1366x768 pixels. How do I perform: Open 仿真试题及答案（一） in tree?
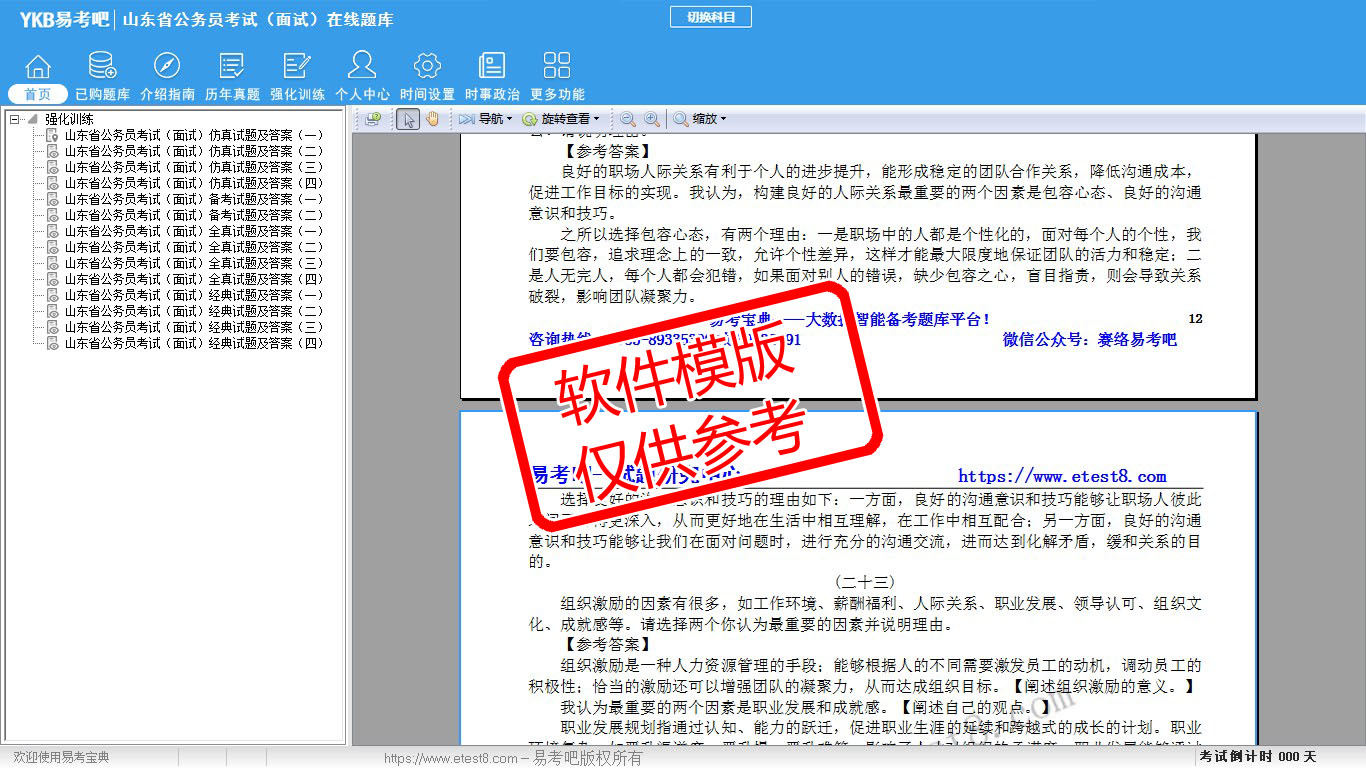(194, 135)
